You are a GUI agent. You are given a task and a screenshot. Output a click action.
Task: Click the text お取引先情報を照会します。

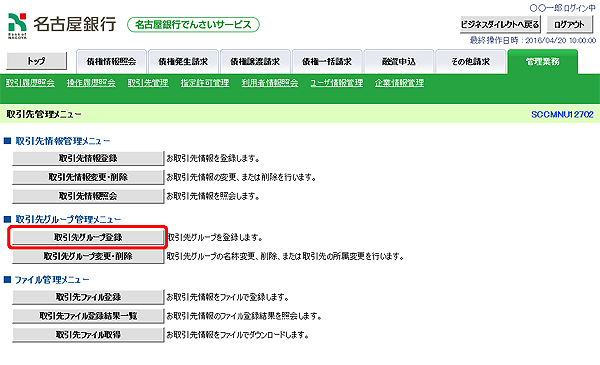pos(213,196)
